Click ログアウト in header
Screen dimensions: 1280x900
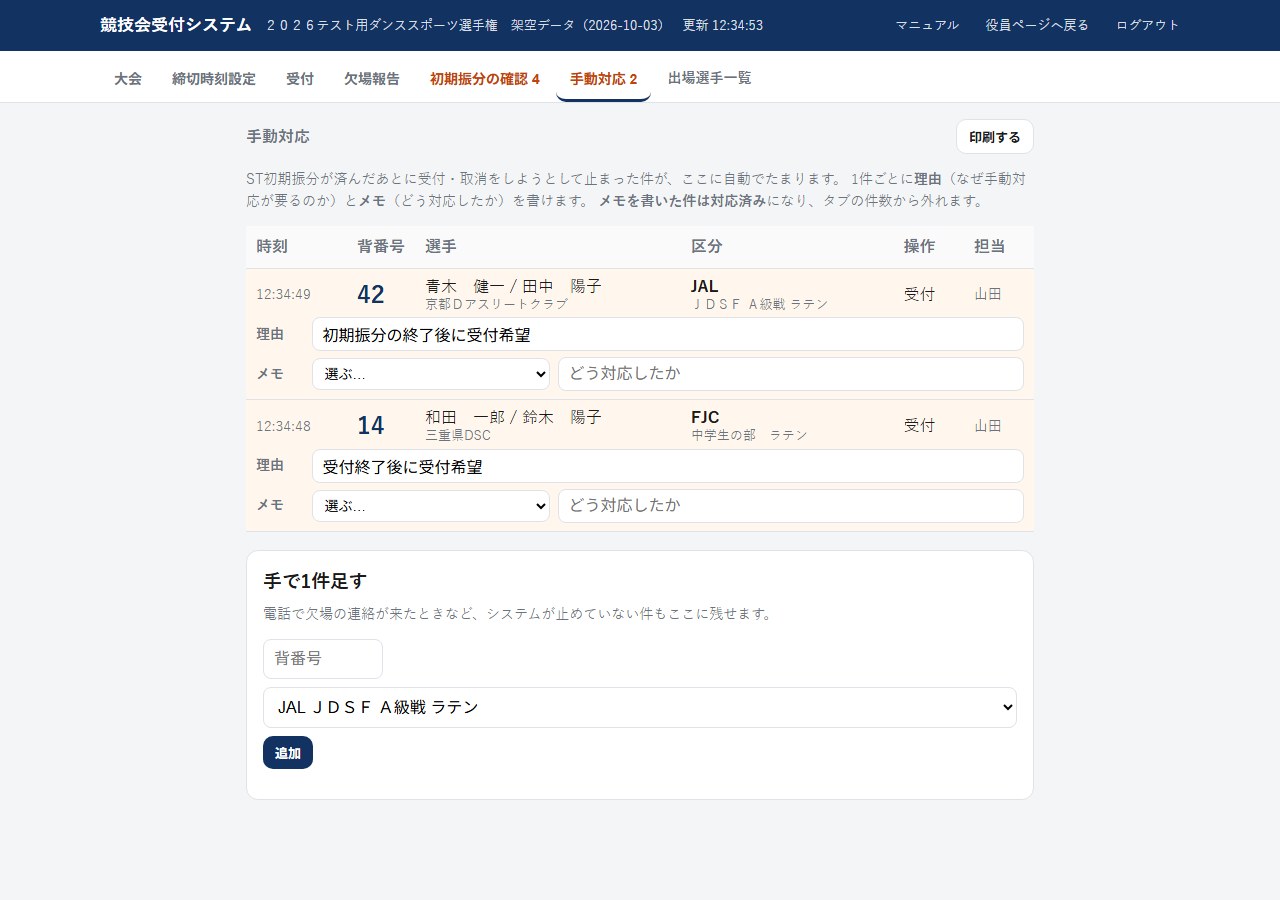point(1148,25)
